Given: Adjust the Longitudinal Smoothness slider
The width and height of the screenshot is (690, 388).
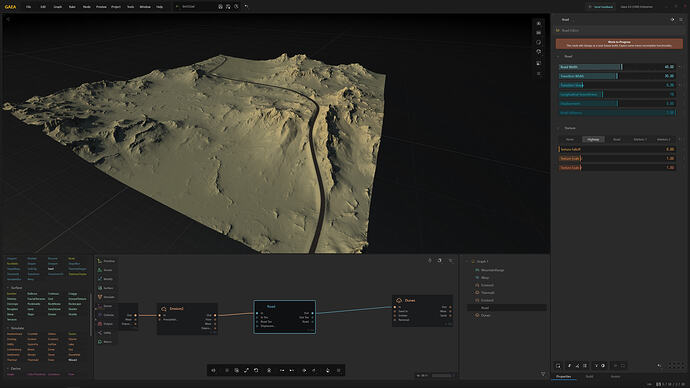Looking at the screenshot, I should point(617,94).
